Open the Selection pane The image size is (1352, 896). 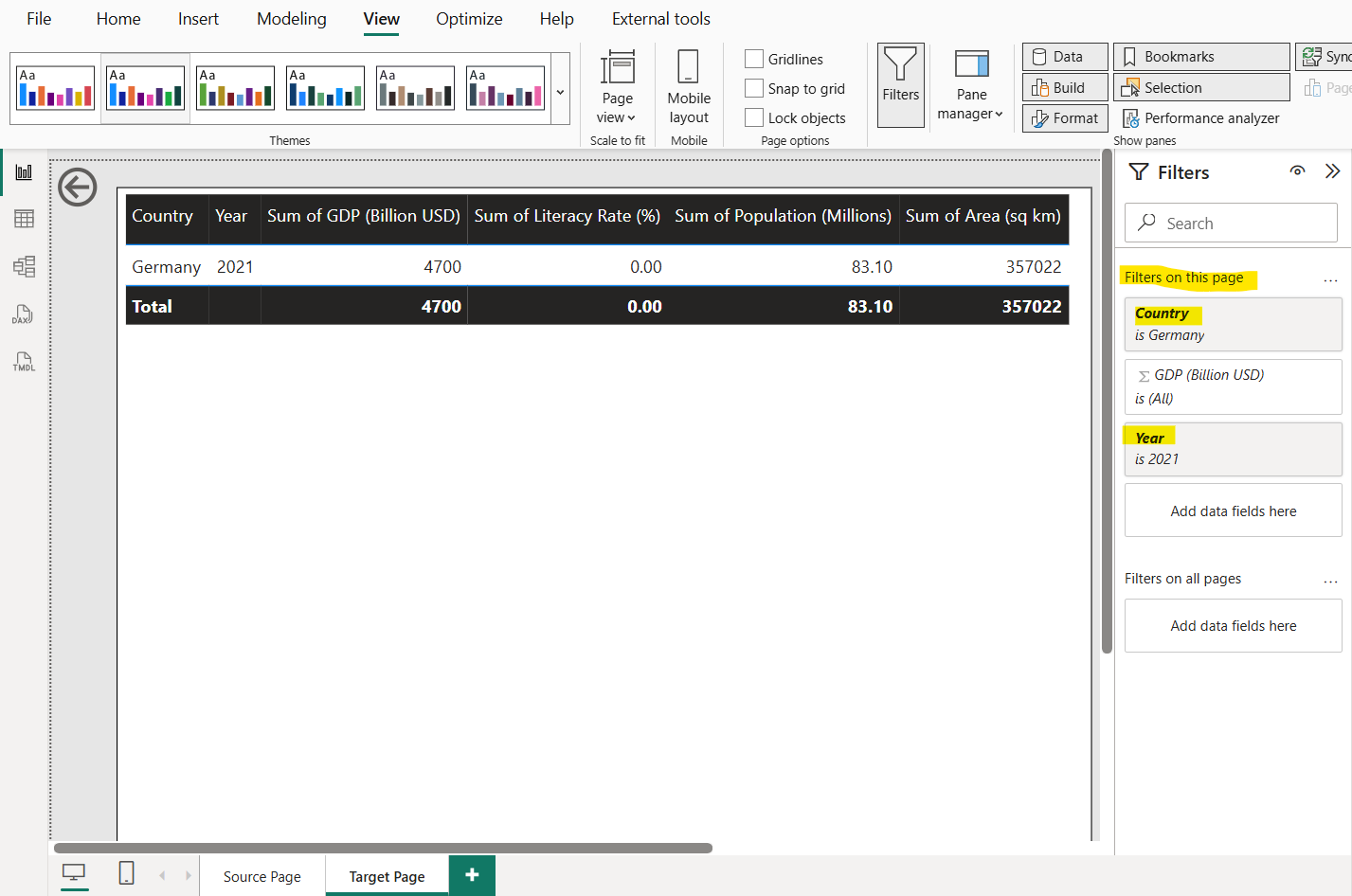point(1201,86)
